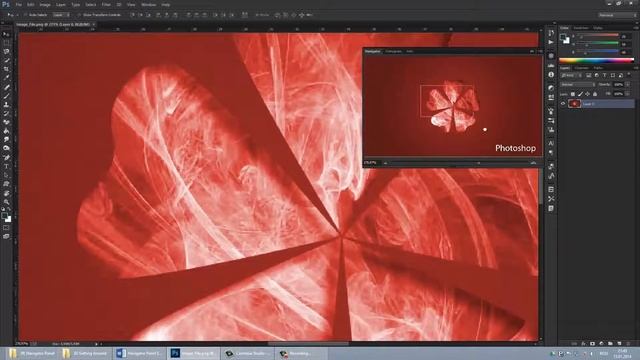Switch to the Swatches tab
The height and width of the screenshot is (360, 640).
point(580,28)
